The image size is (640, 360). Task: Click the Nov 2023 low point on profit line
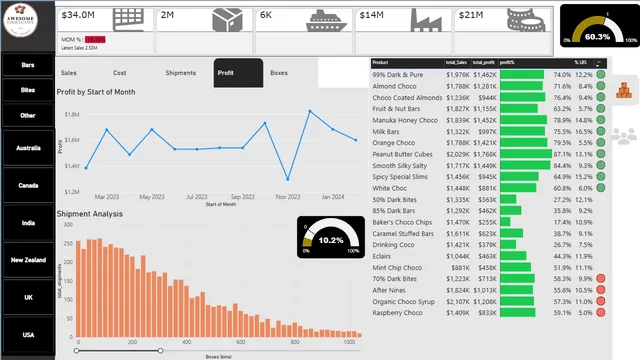[x=288, y=179]
